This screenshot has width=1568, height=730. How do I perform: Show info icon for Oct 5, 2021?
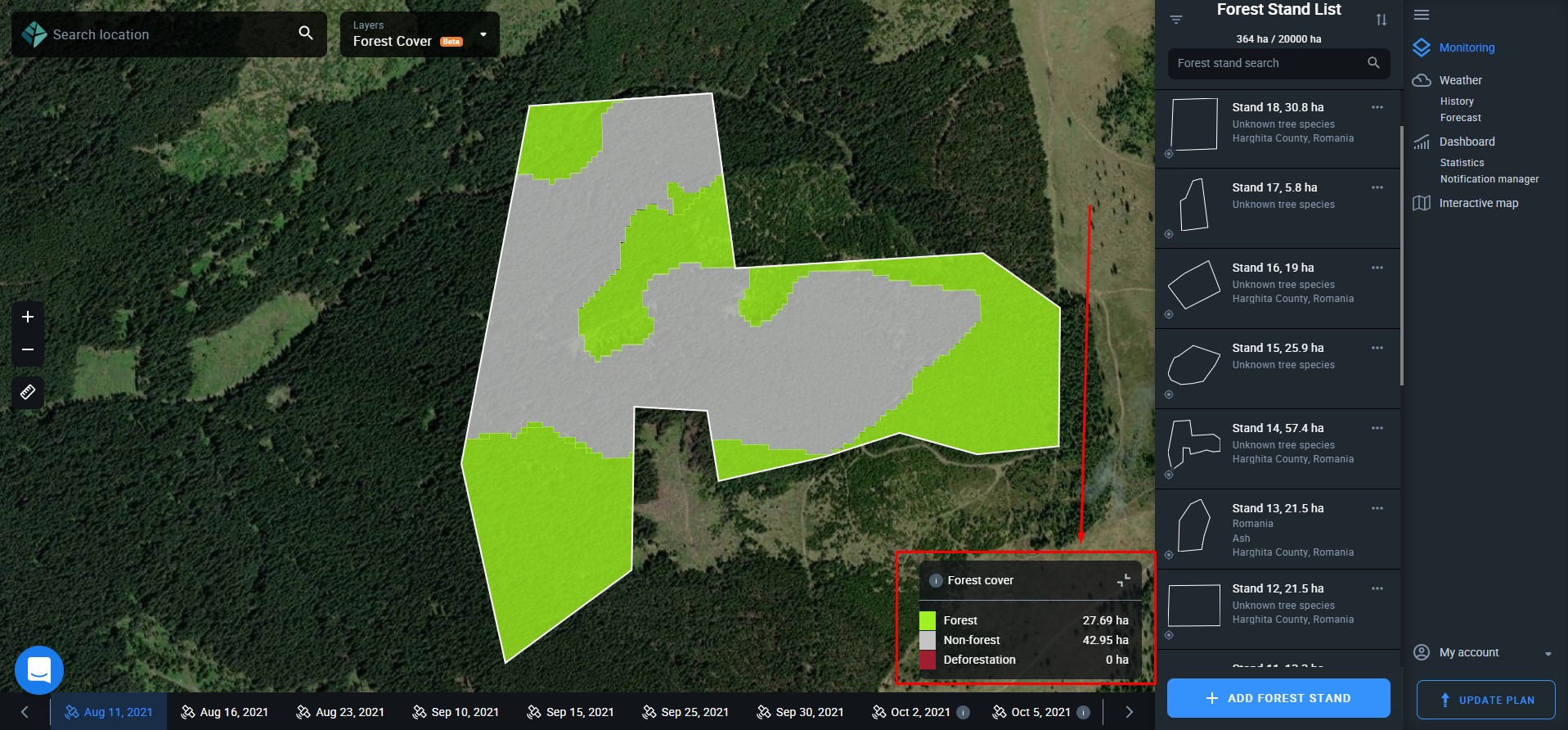click(x=1083, y=712)
